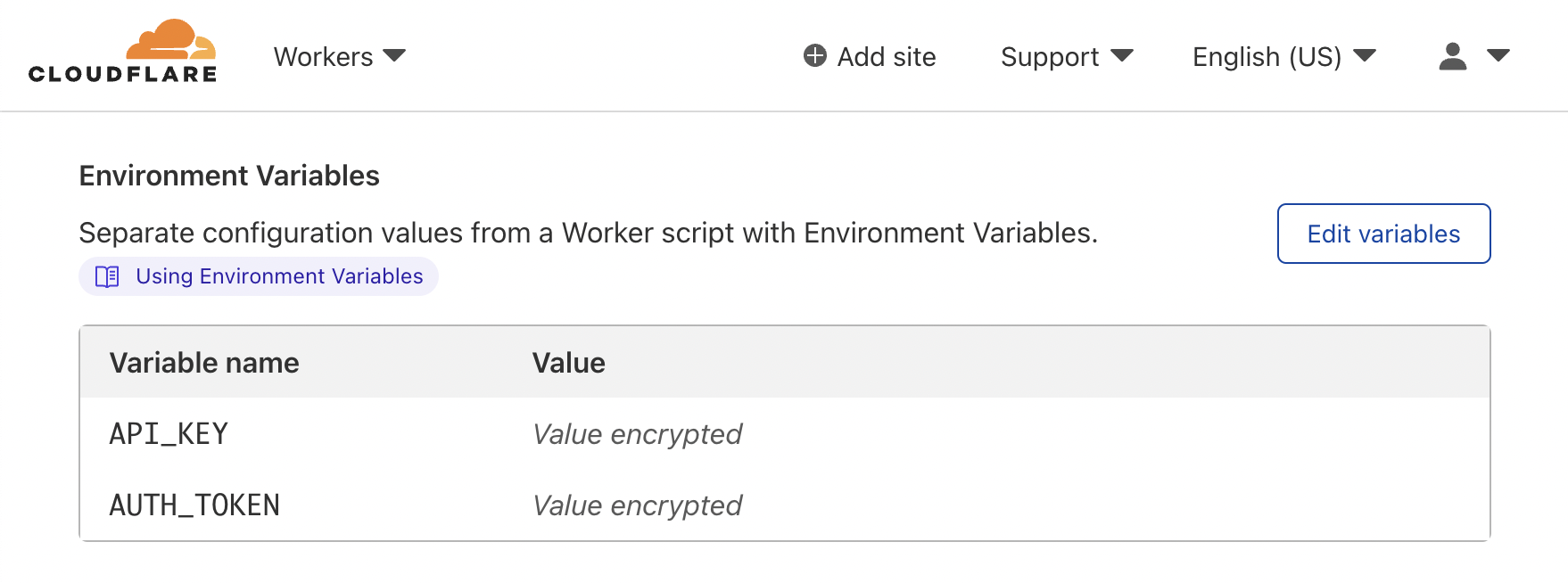Select the English (US) language menu

click(x=1284, y=56)
